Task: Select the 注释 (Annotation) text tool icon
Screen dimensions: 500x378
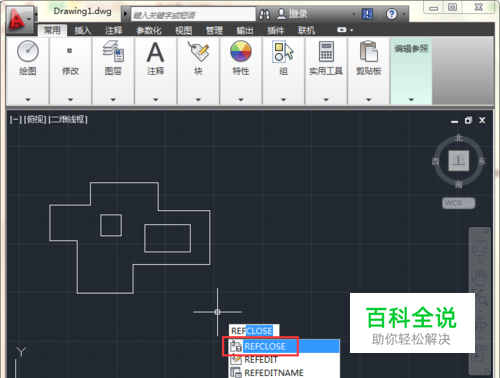Action: pos(155,52)
